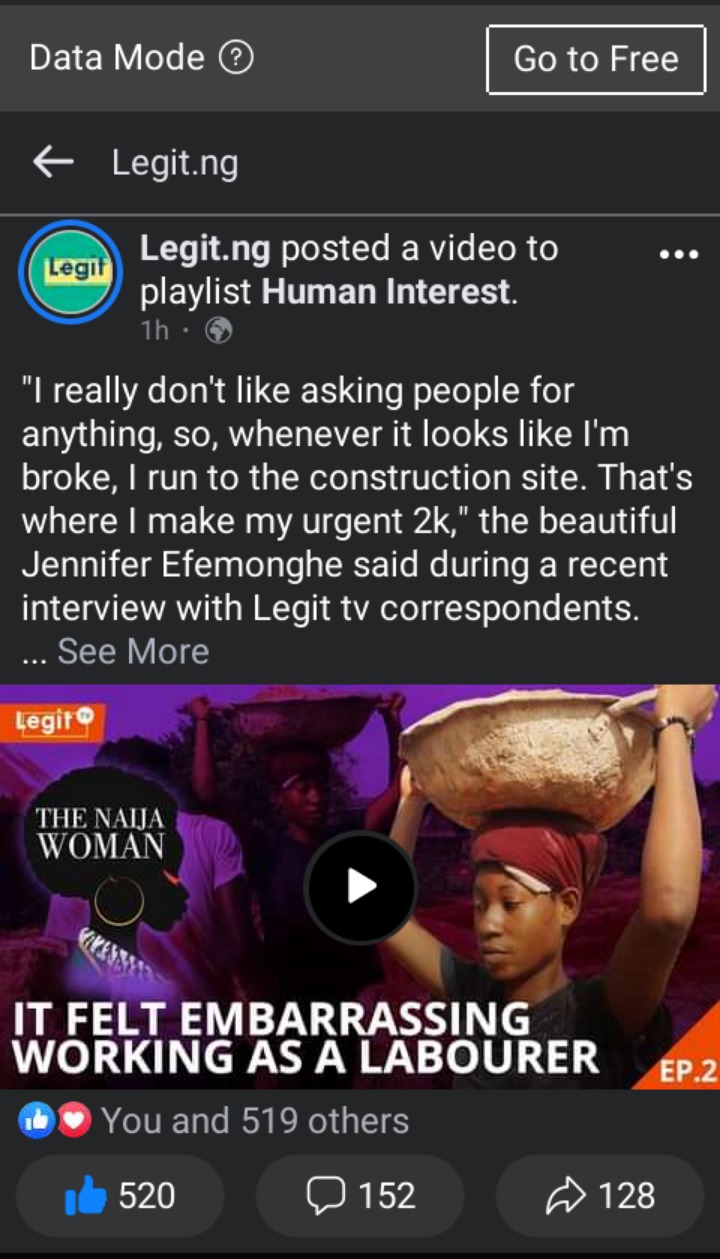Click the Legit logo on the video
The width and height of the screenshot is (720, 1259).
click(x=53, y=720)
